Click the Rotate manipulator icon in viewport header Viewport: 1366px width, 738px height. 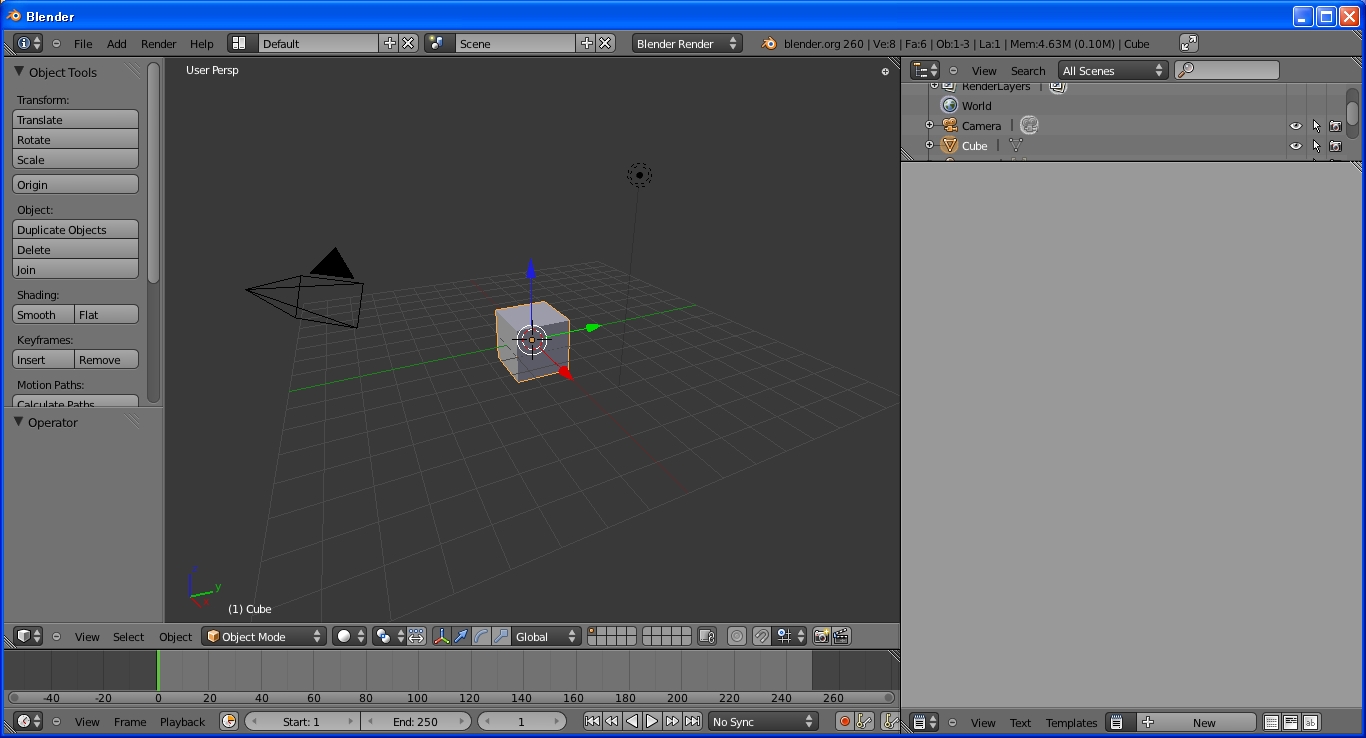click(481, 636)
